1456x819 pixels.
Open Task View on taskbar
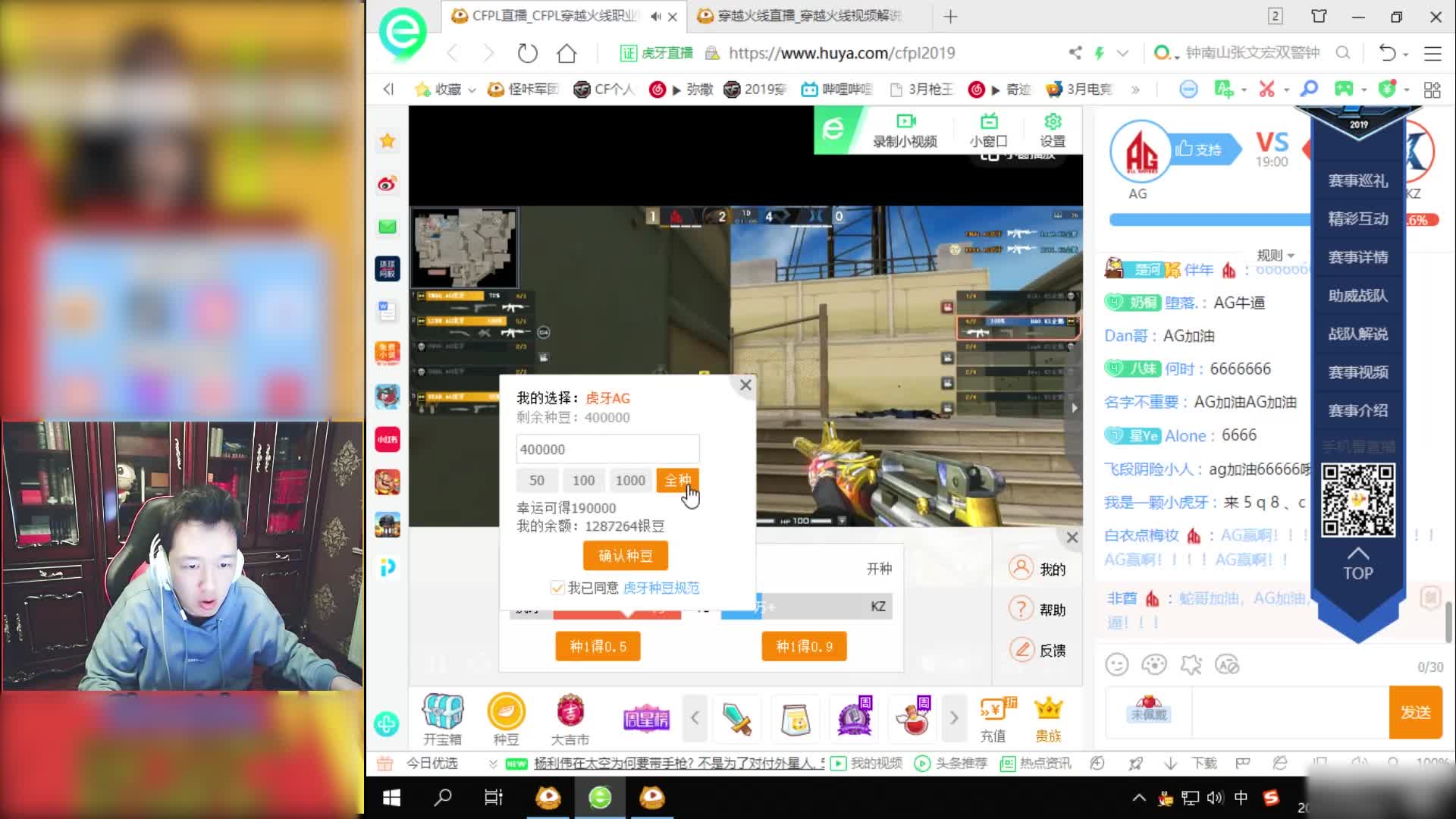[x=494, y=798]
